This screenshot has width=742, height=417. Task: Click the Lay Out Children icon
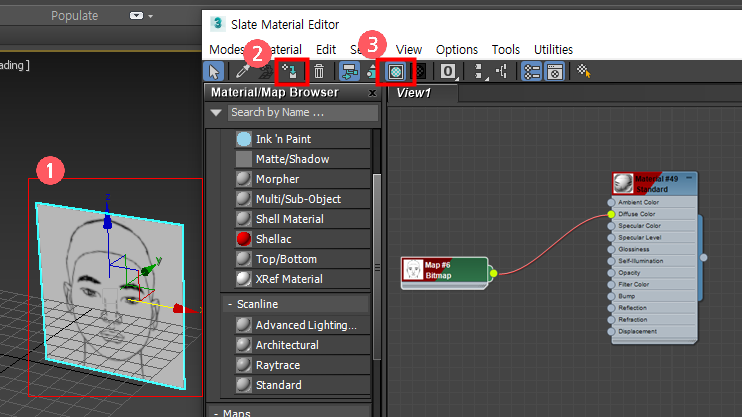coord(502,72)
